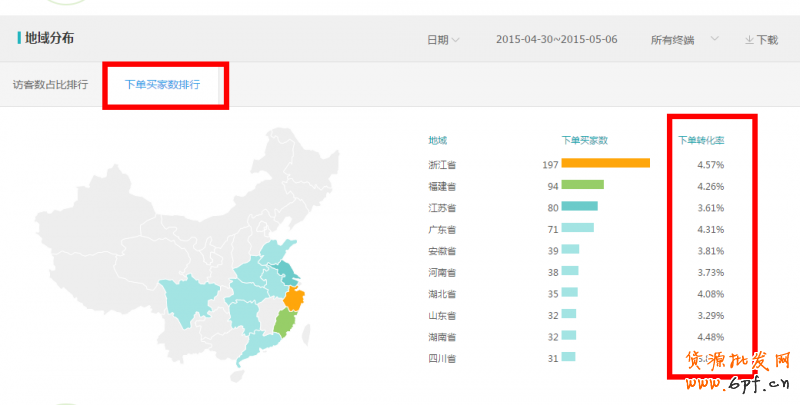This screenshot has height=405, width=800.
Task: Click the date range 2015-04-30~2015-05-06
Action: click(556, 40)
